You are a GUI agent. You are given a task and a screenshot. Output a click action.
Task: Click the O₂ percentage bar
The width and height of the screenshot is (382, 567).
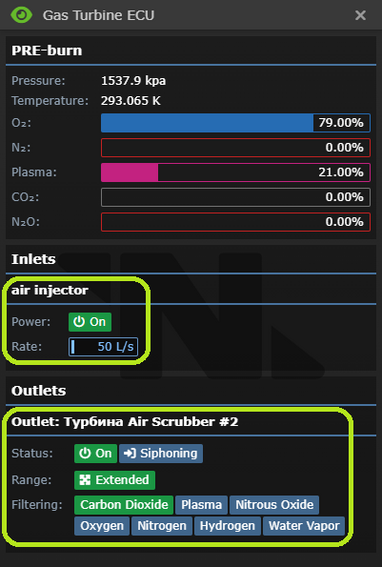tap(236, 123)
